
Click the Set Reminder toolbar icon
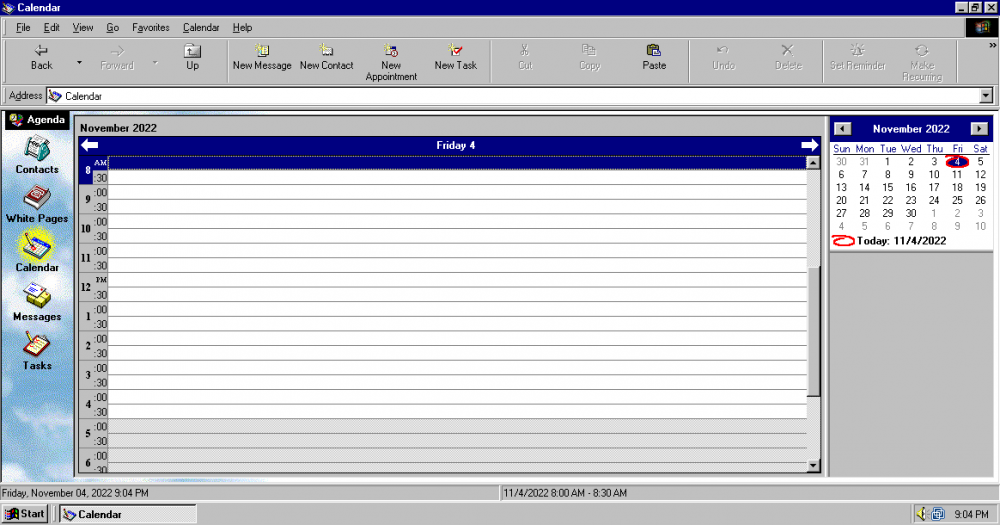pyautogui.click(x=858, y=57)
